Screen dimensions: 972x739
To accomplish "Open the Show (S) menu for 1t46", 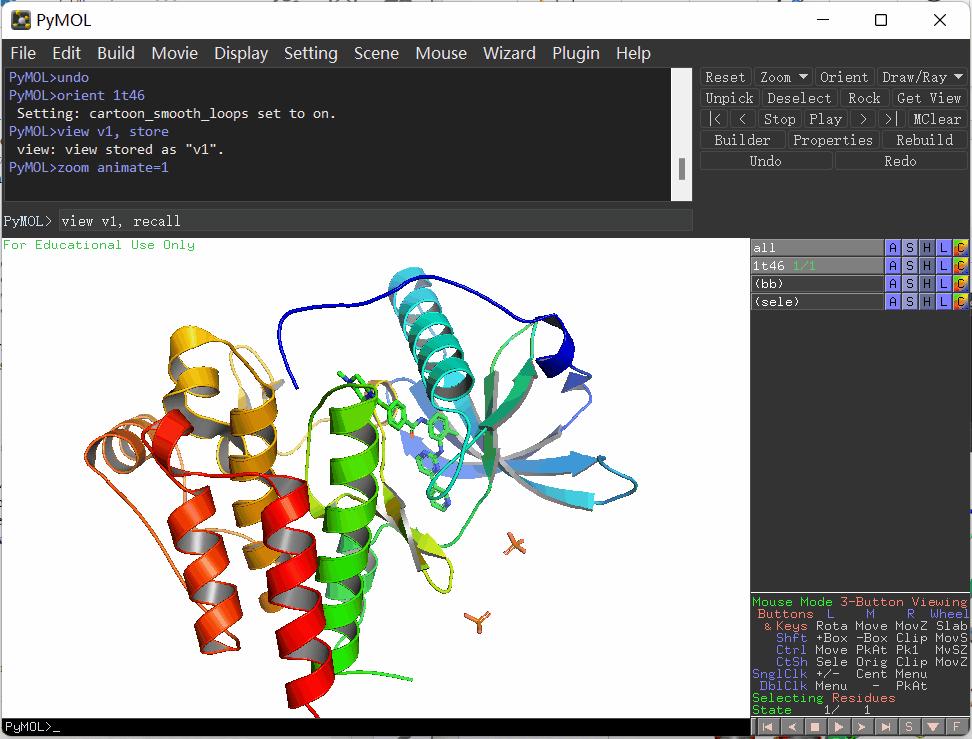I will point(909,266).
